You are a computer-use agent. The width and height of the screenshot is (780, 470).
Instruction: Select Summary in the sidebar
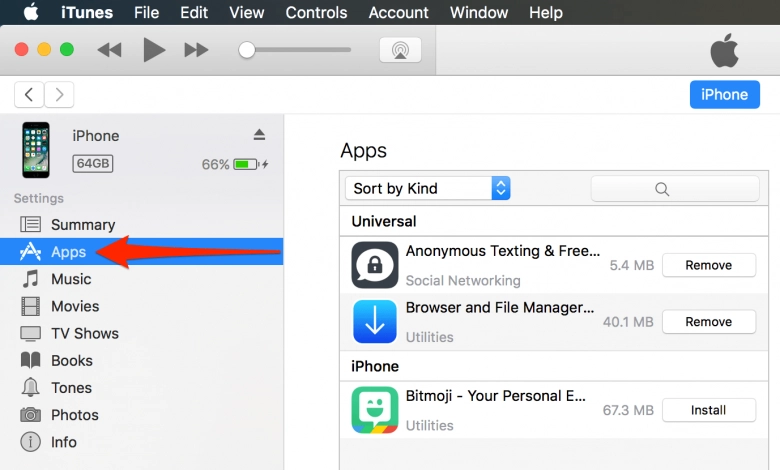coord(142,225)
